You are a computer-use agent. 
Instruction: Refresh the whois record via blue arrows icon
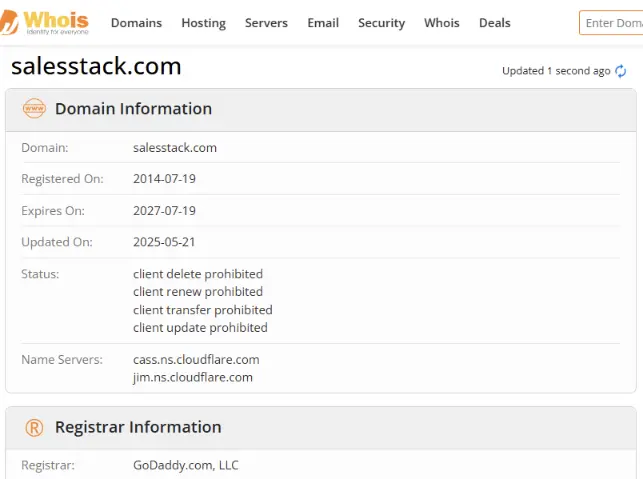pyautogui.click(x=620, y=71)
